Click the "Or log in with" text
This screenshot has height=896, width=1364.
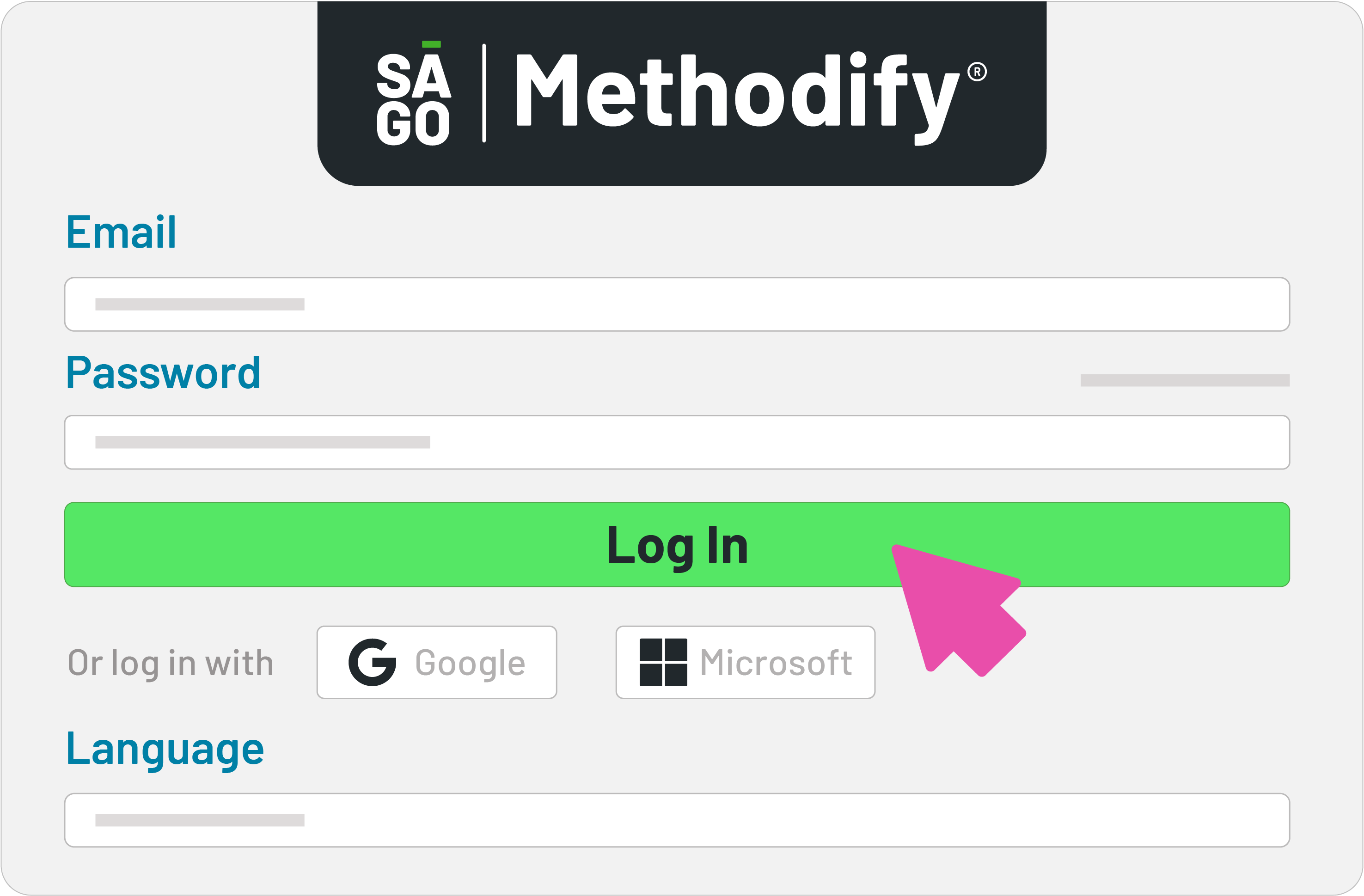point(171,664)
